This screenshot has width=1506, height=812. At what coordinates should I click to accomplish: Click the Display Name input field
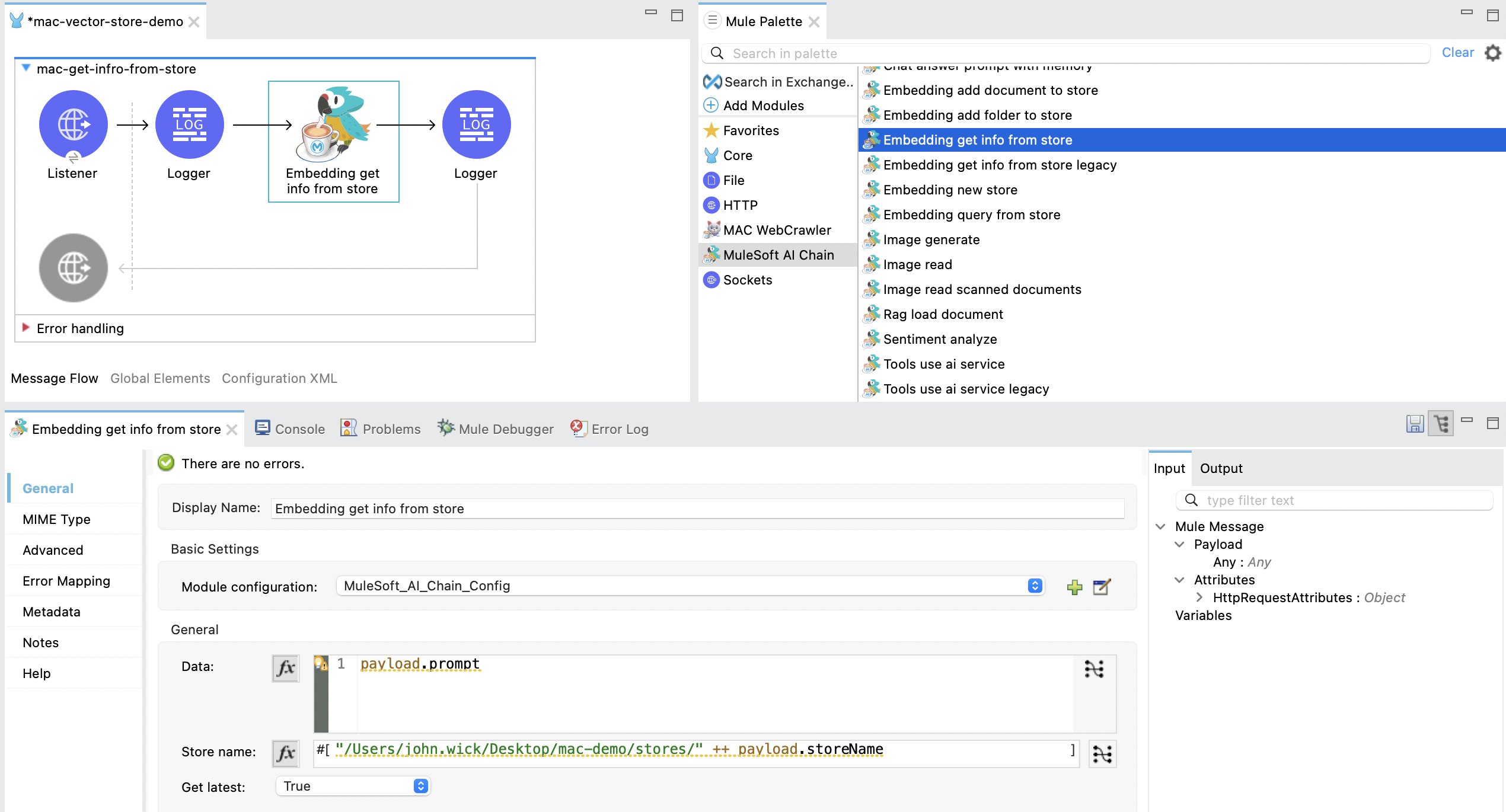[x=697, y=509]
